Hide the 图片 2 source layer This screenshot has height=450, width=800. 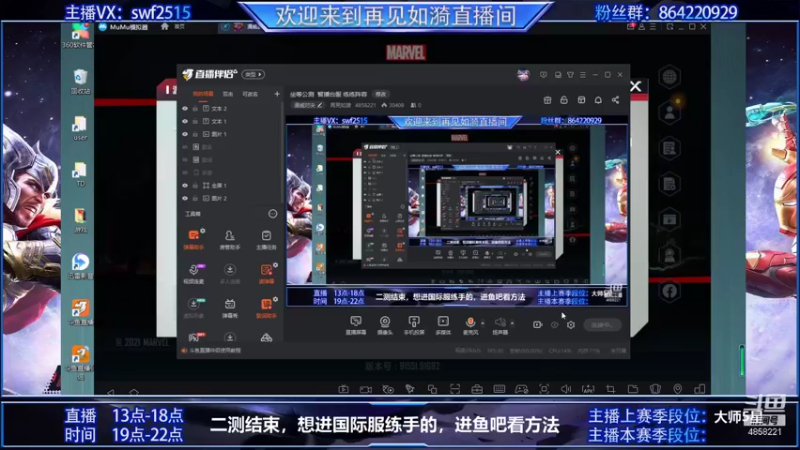coord(185,198)
